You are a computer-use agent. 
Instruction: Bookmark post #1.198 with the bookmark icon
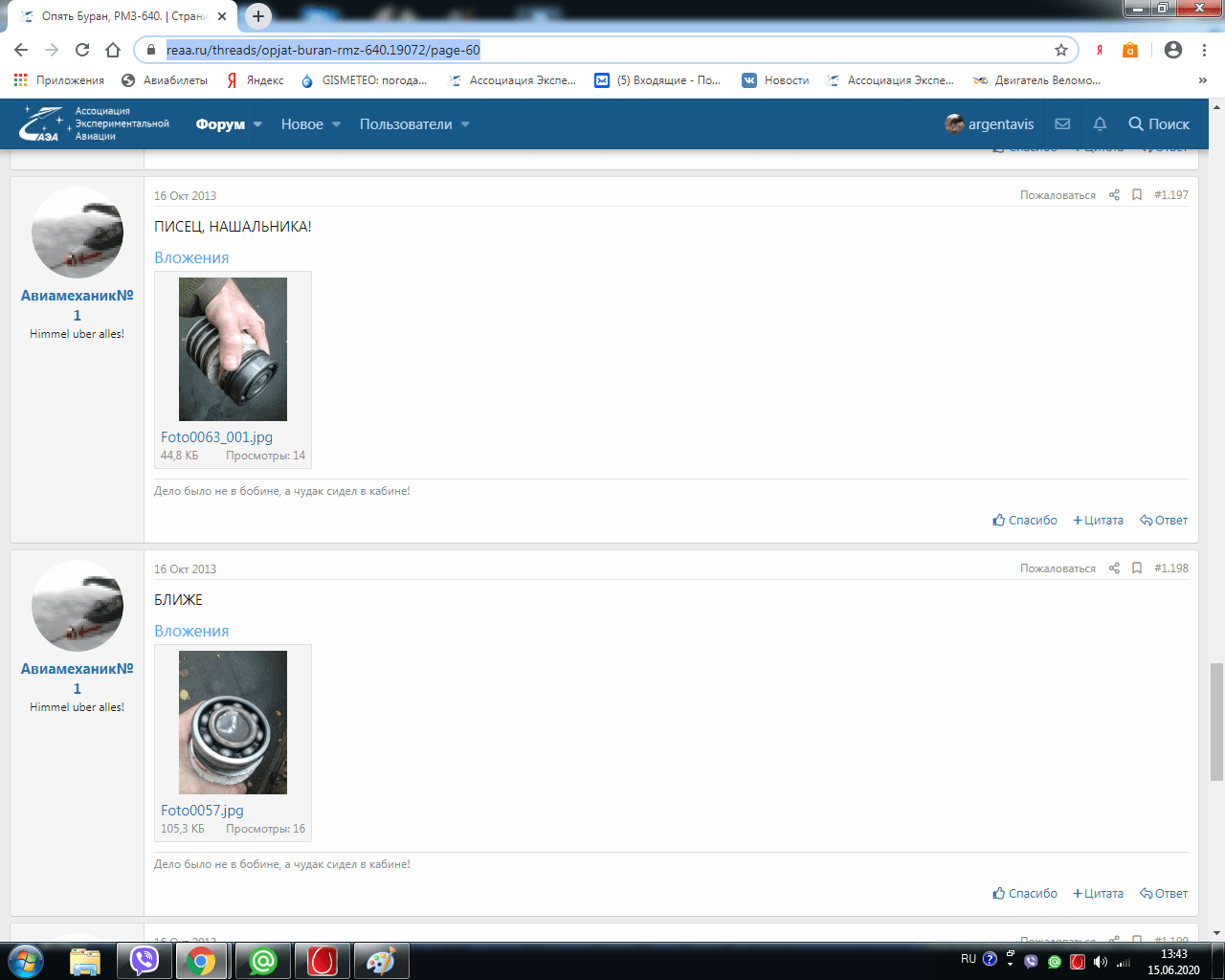click(x=1137, y=568)
